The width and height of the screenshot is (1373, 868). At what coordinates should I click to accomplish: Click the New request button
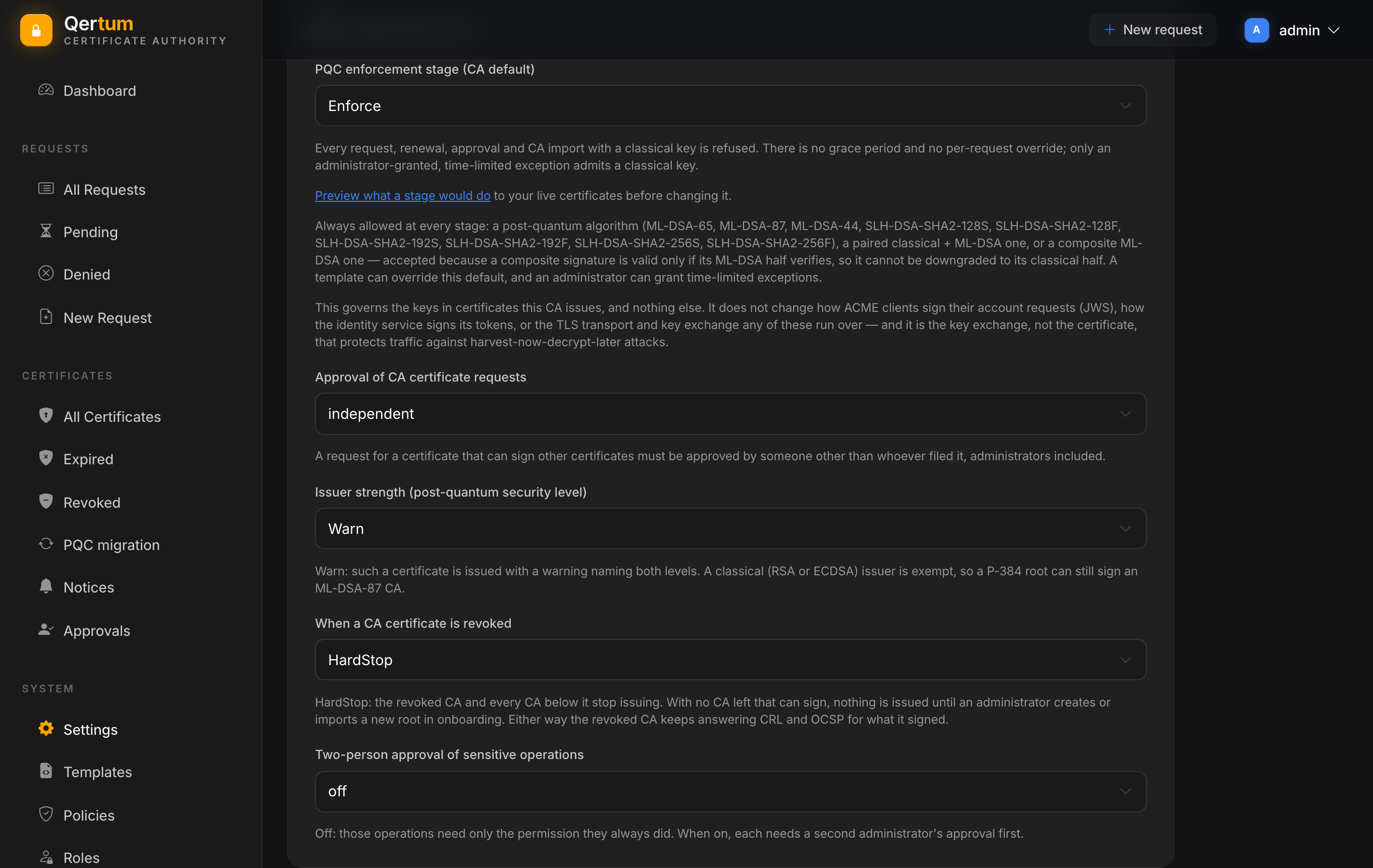coord(1153,30)
